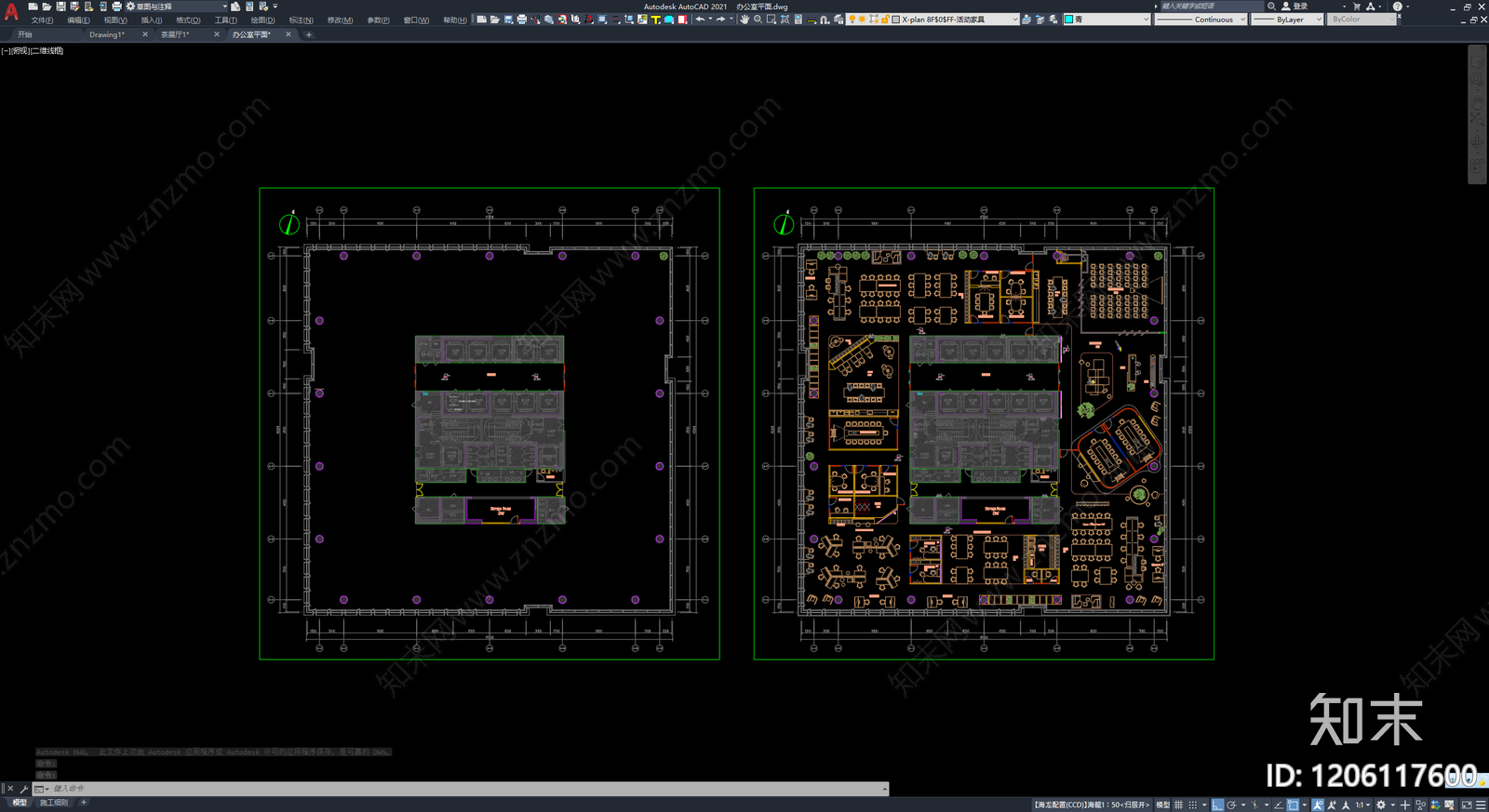Open the help question mark icon

[x=1397, y=6]
